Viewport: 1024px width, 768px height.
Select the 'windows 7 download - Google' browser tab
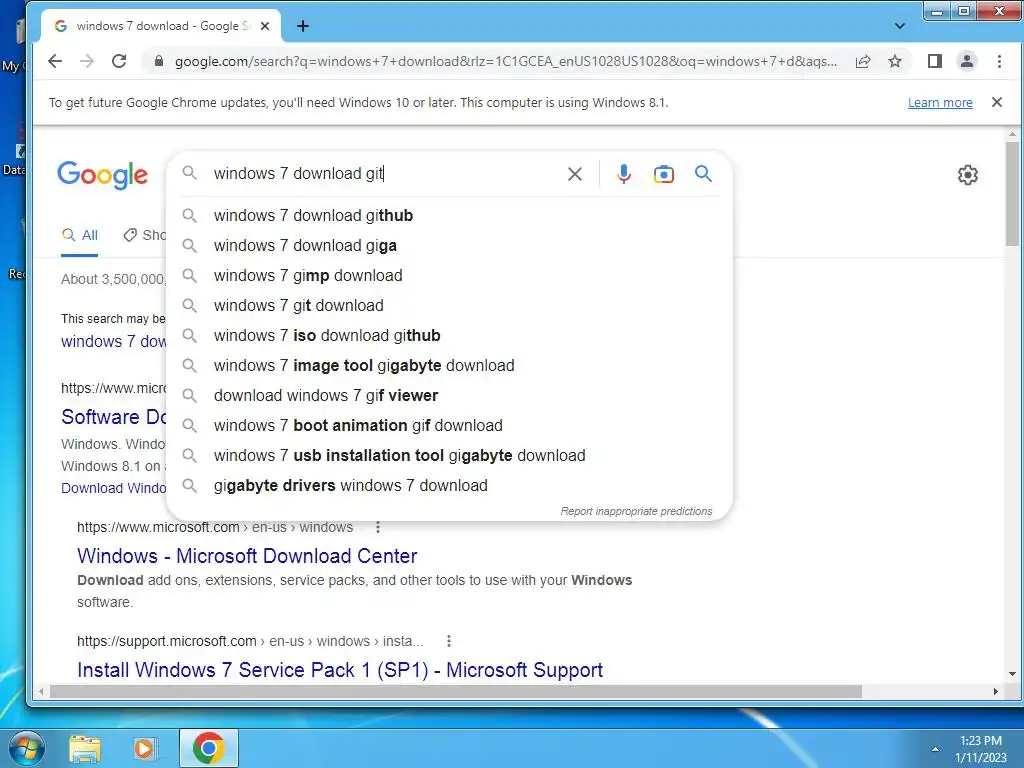[162, 26]
